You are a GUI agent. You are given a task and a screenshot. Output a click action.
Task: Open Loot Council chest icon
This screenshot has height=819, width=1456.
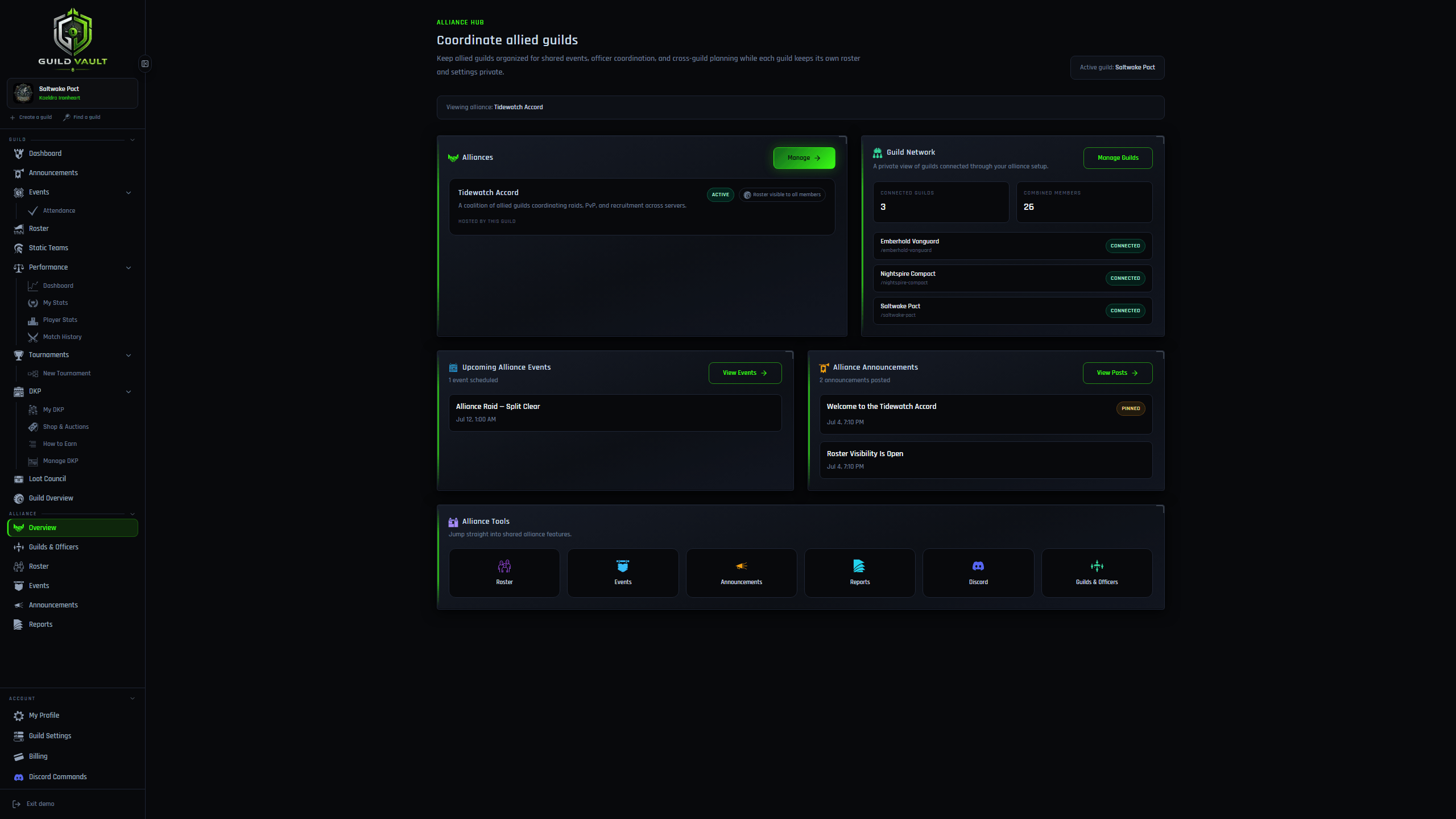pyautogui.click(x=19, y=479)
